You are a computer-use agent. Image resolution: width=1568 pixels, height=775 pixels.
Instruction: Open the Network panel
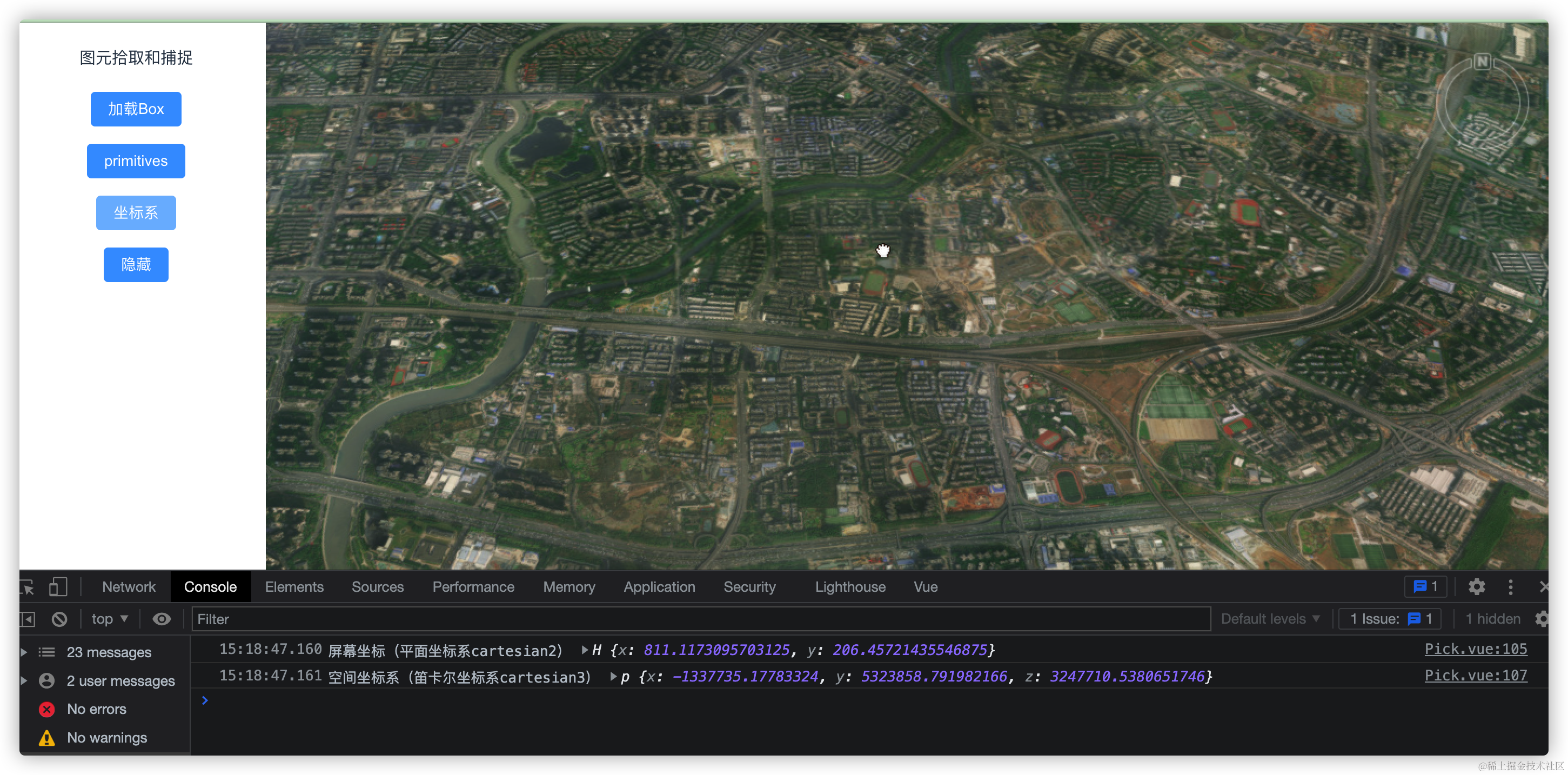(129, 587)
